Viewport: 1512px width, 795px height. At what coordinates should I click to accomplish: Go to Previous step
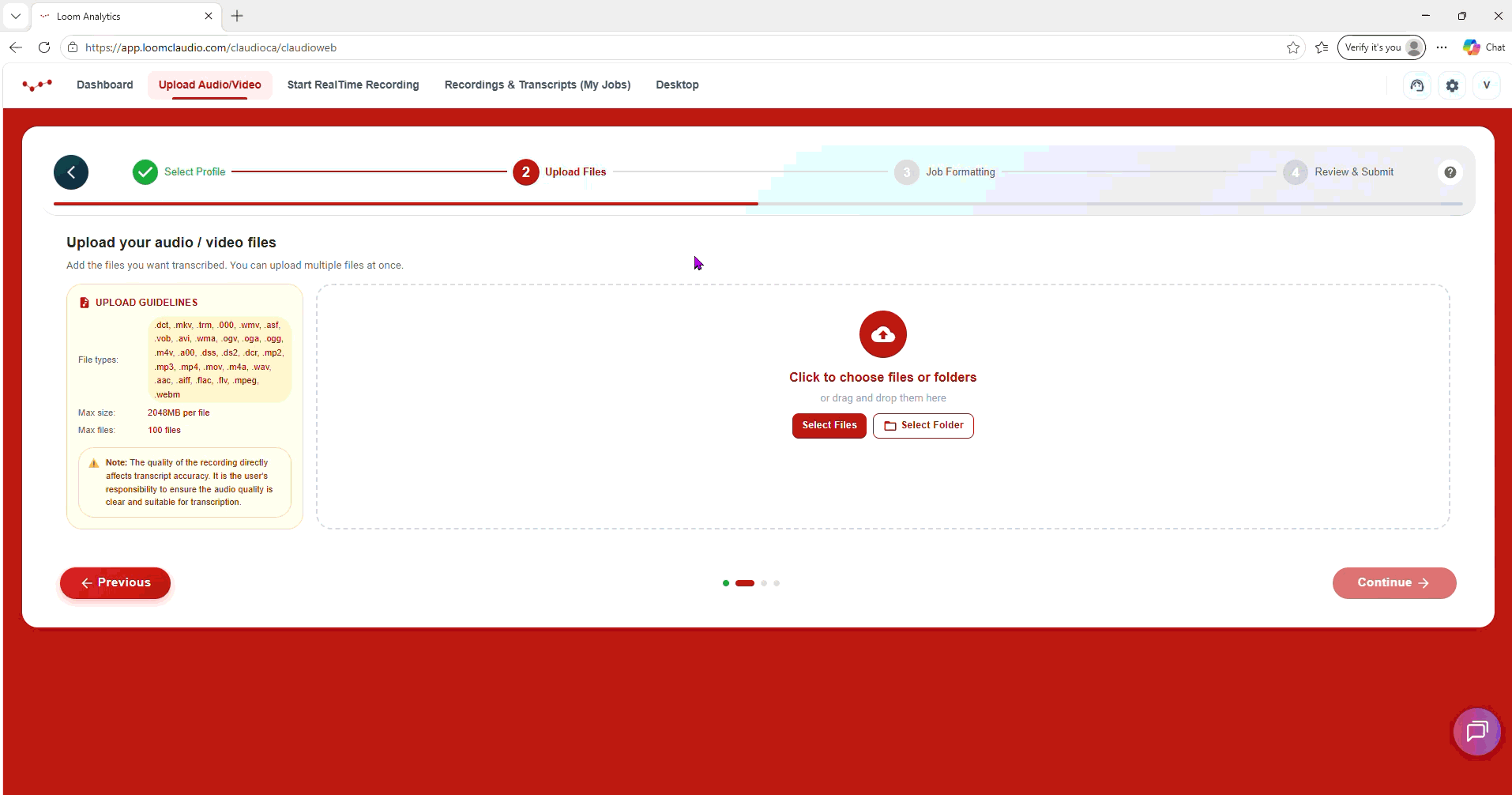115,582
